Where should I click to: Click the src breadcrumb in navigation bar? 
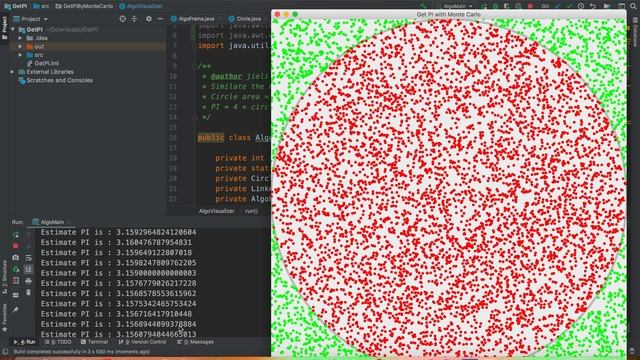(41, 6)
